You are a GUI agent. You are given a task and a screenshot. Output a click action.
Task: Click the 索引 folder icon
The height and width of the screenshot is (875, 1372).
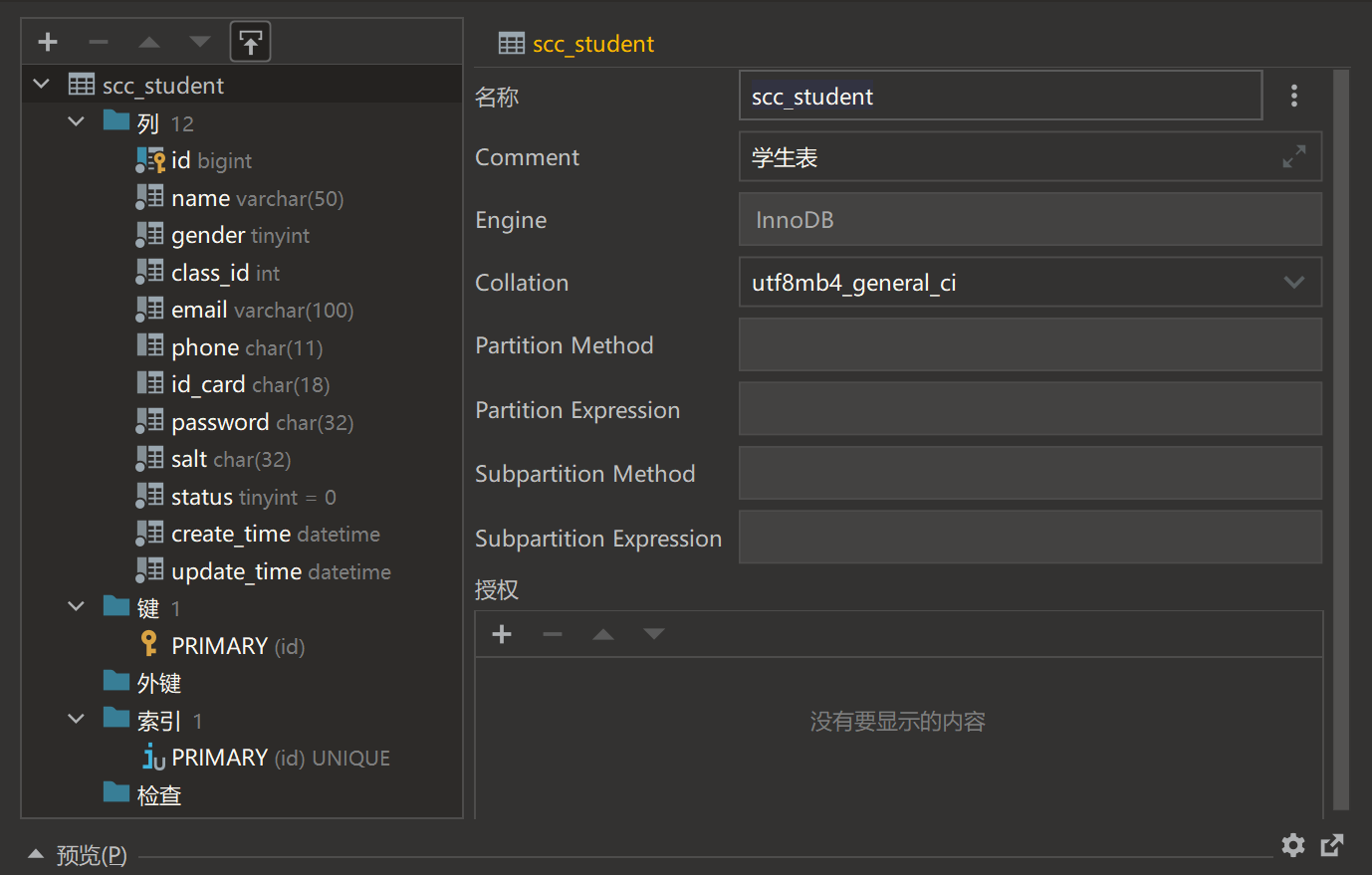click(x=116, y=719)
